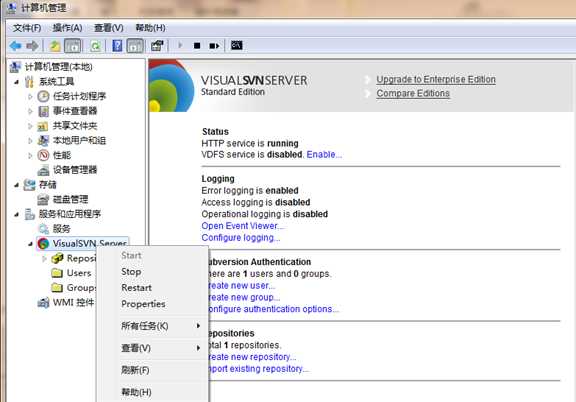Image resolution: width=576 pixels, height=402 pixels.
Task: Click the green Refresh toolbar icon
Action: tap(96, 46)
